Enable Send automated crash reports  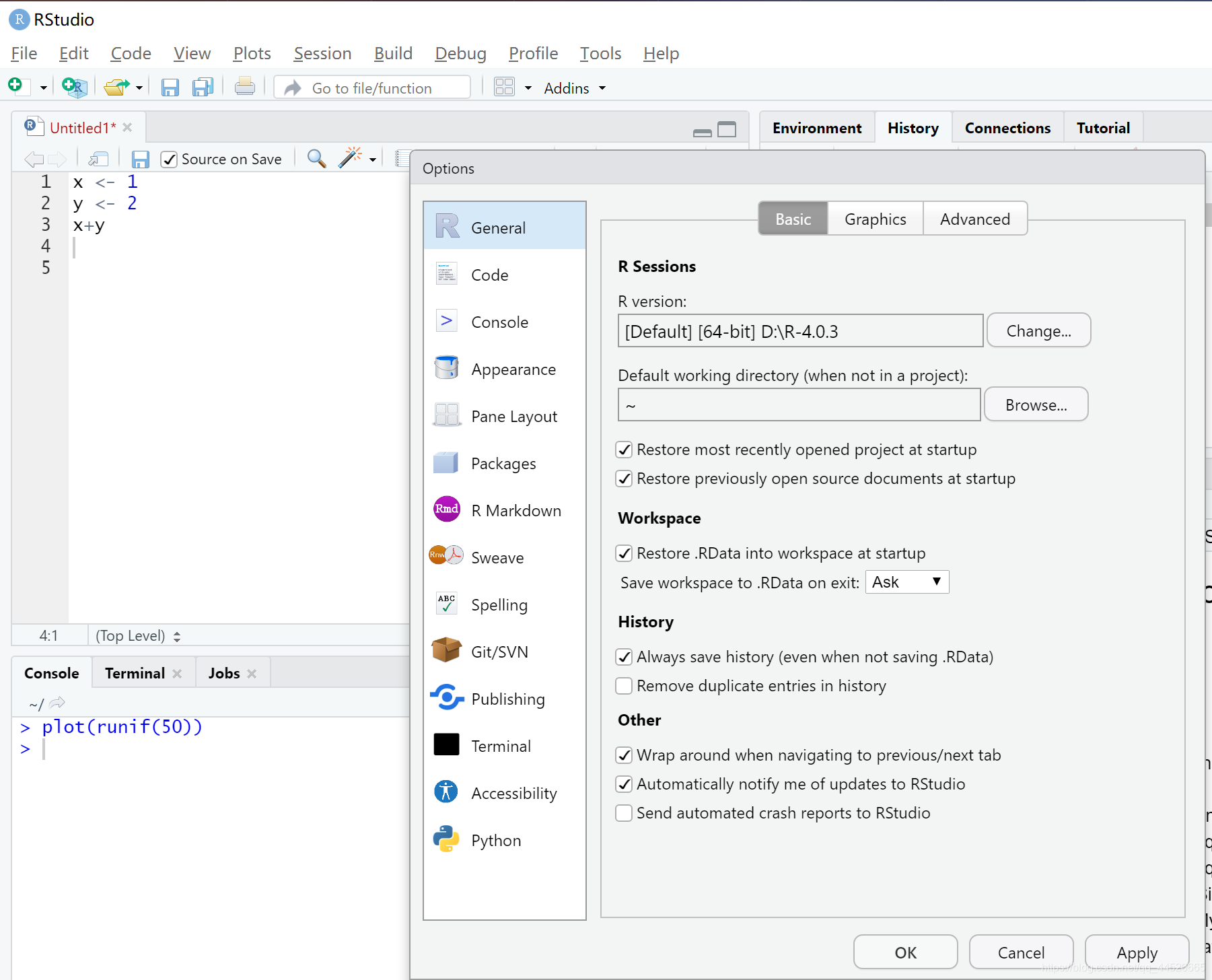tap(624, 813)
